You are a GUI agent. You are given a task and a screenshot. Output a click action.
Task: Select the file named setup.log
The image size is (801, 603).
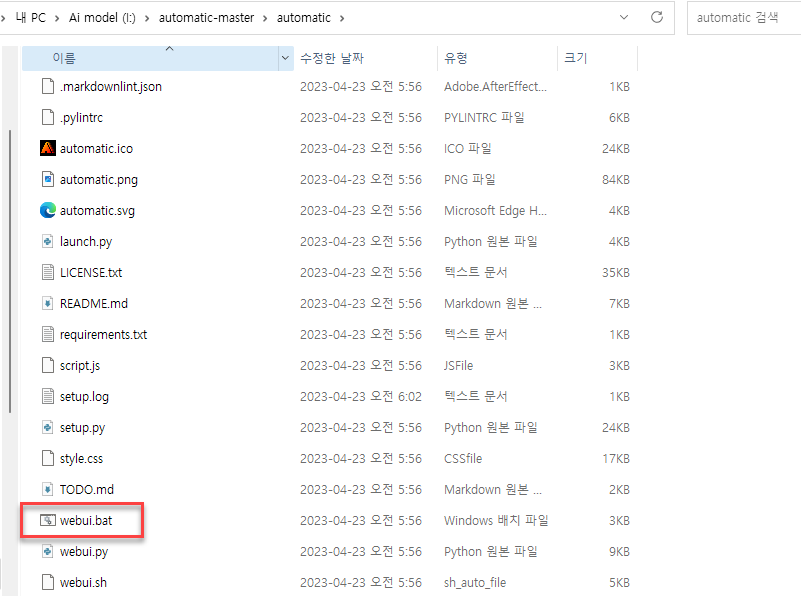click(84, 397)
